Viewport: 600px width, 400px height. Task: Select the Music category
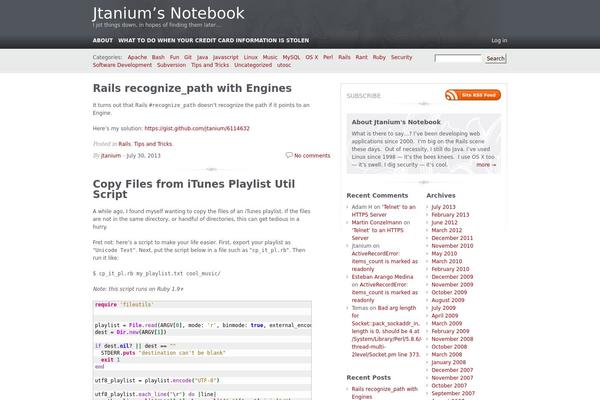[x=270, y=57]
